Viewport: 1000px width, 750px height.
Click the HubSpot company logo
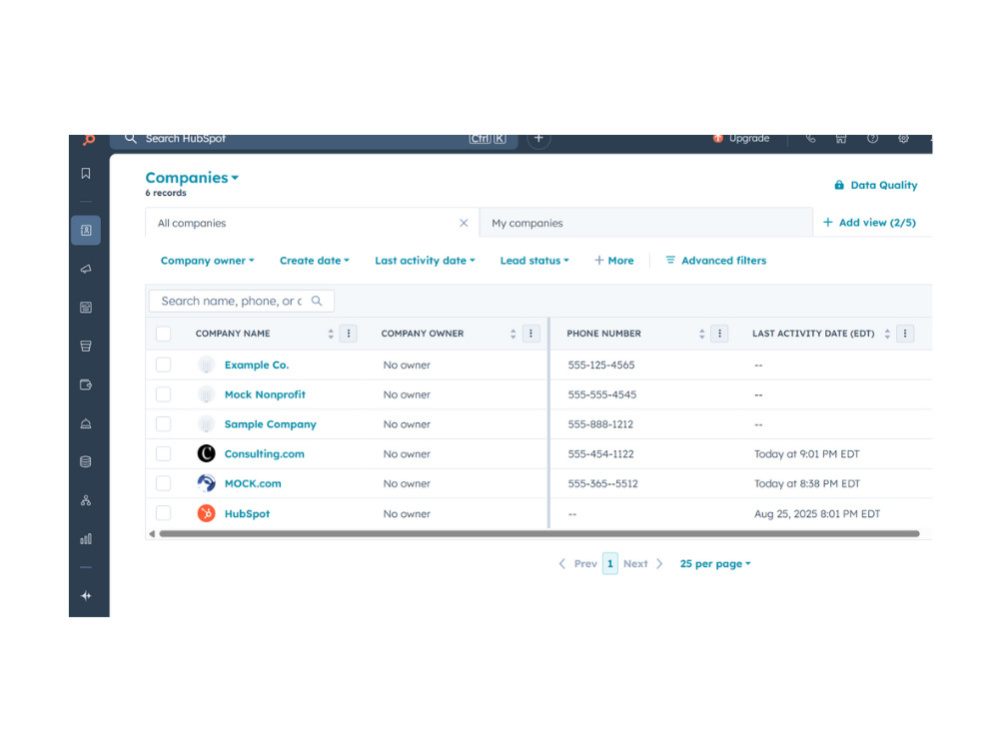click(206, 513)
